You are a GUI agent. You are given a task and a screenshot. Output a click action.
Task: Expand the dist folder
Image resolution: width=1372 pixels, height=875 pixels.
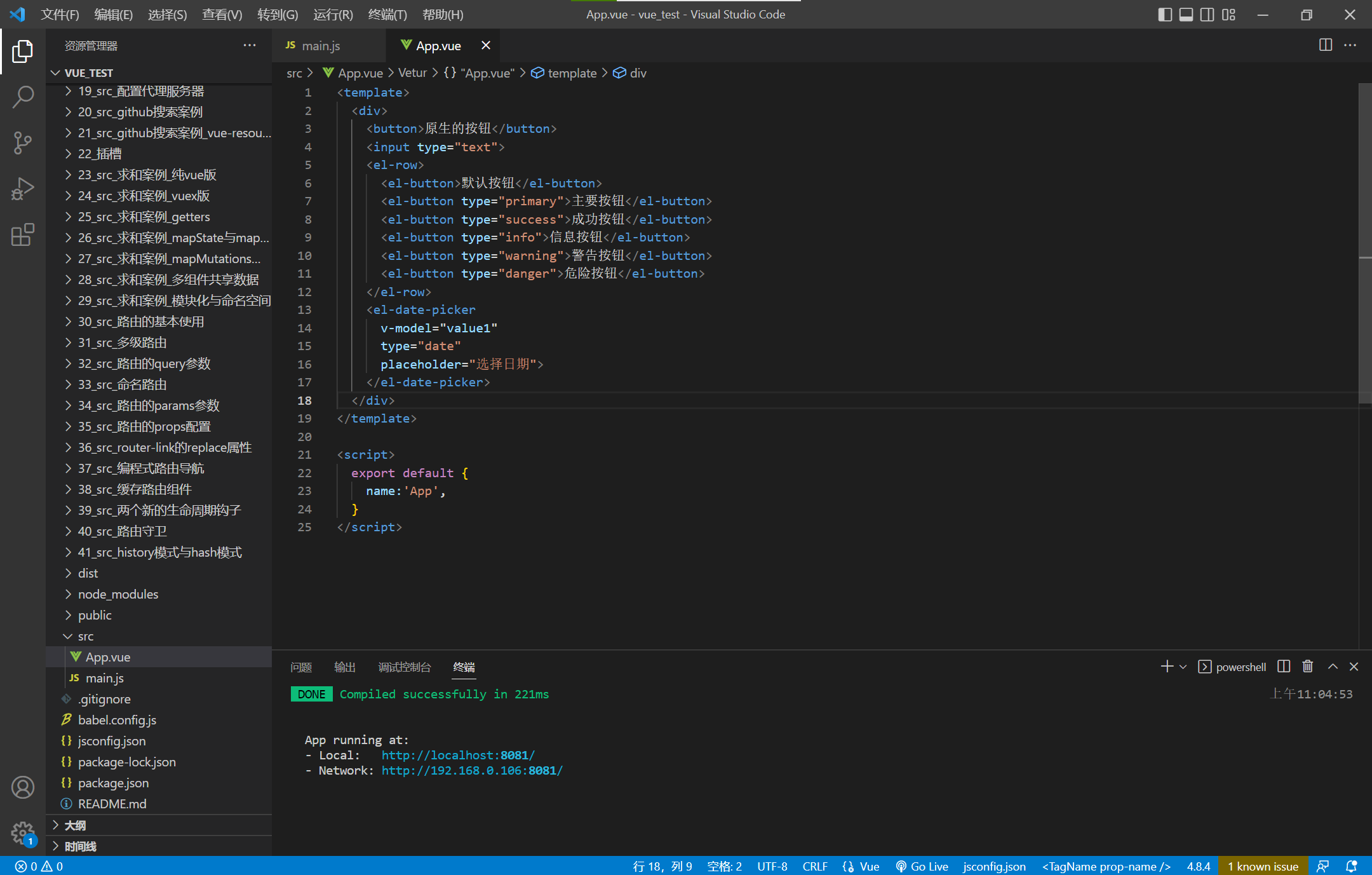pos(159,573)
